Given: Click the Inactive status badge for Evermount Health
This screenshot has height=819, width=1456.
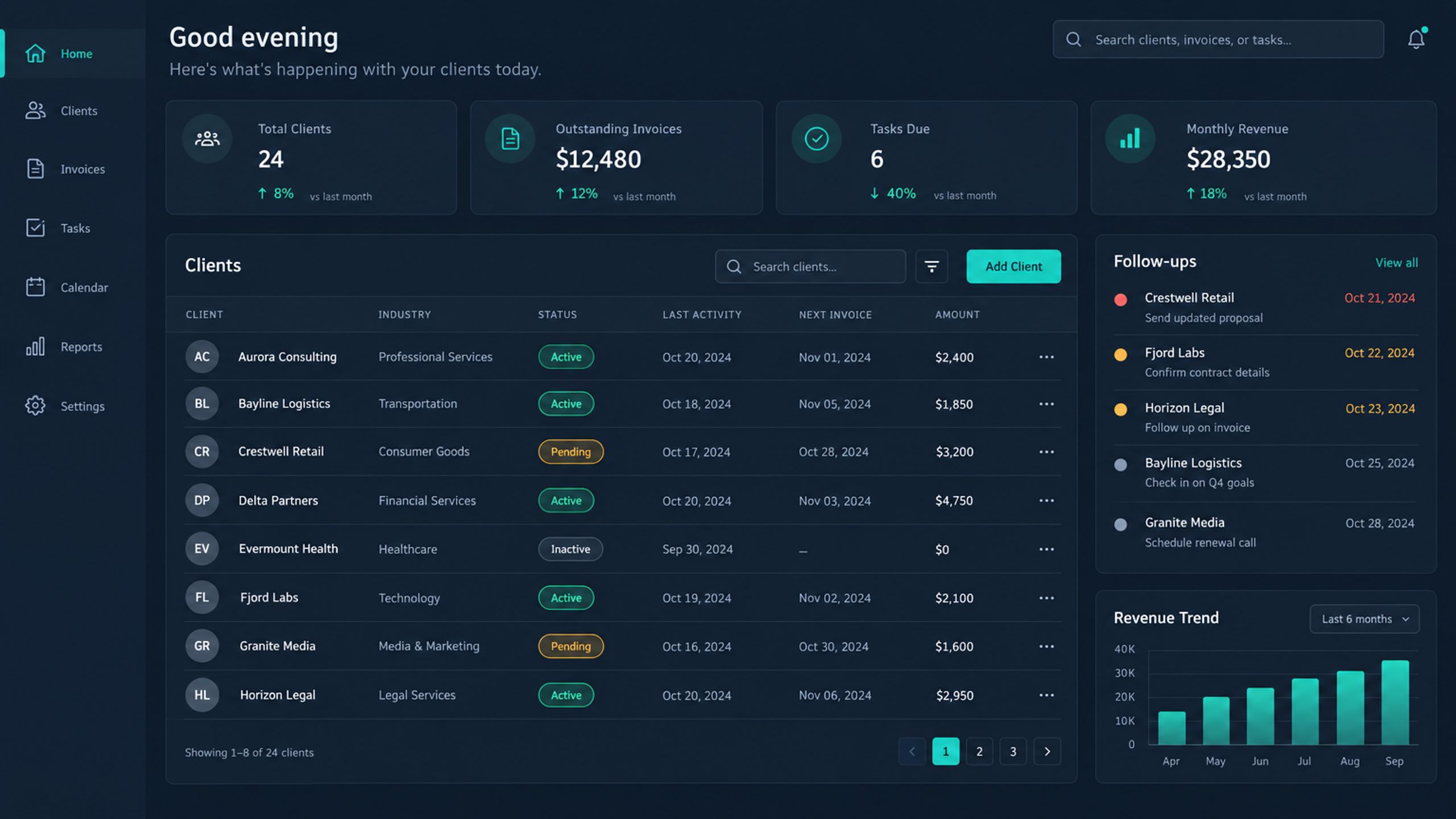Looking at the screenshot, I should tap(570, 549).
